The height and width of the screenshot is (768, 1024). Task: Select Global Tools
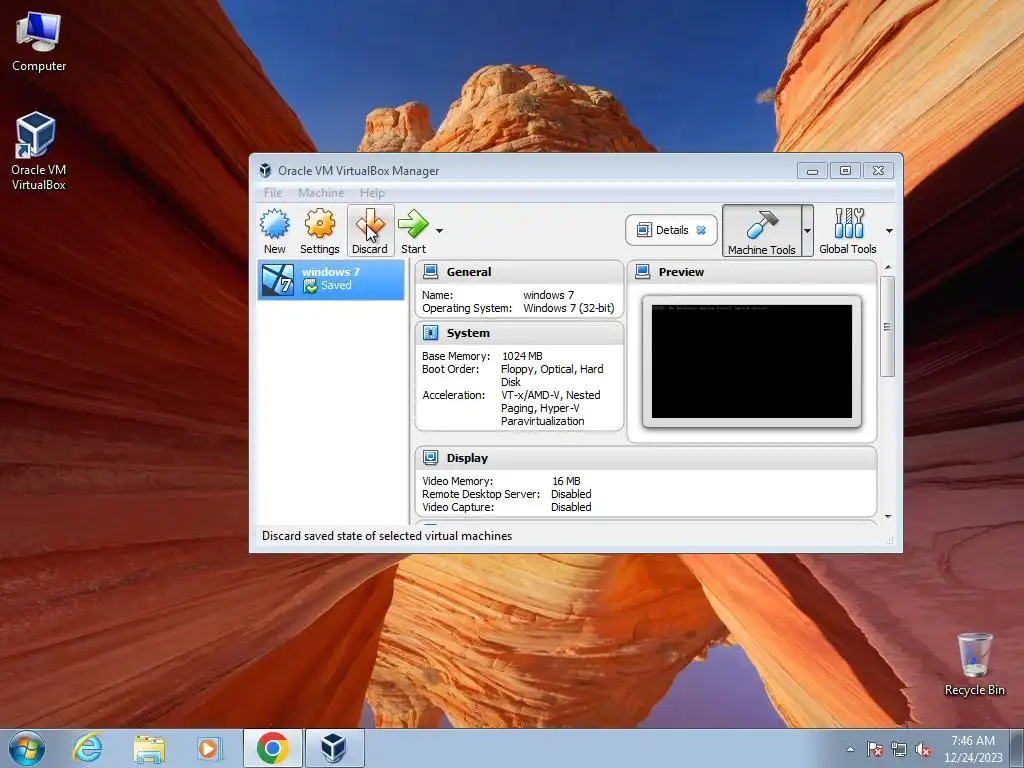848,231
